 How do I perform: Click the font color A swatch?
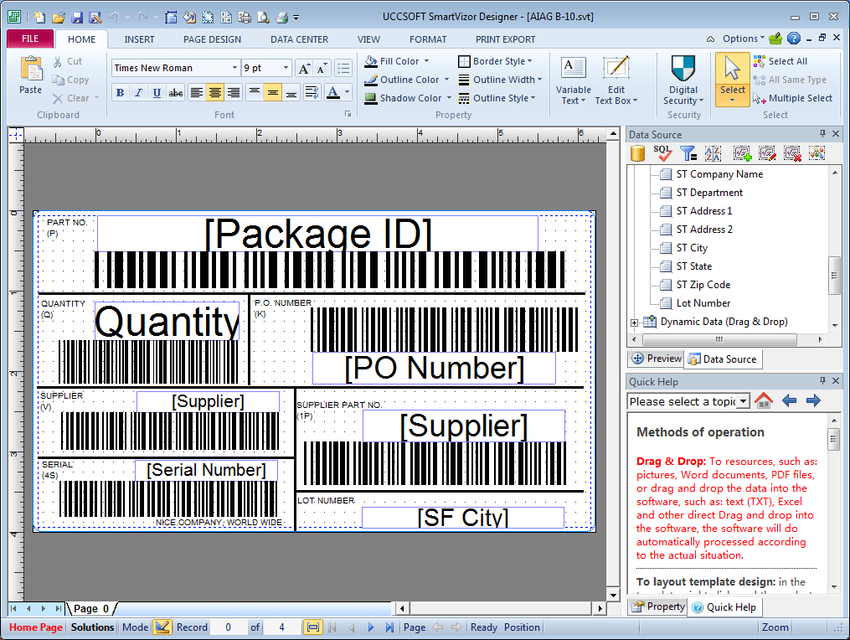pos(333,93)
